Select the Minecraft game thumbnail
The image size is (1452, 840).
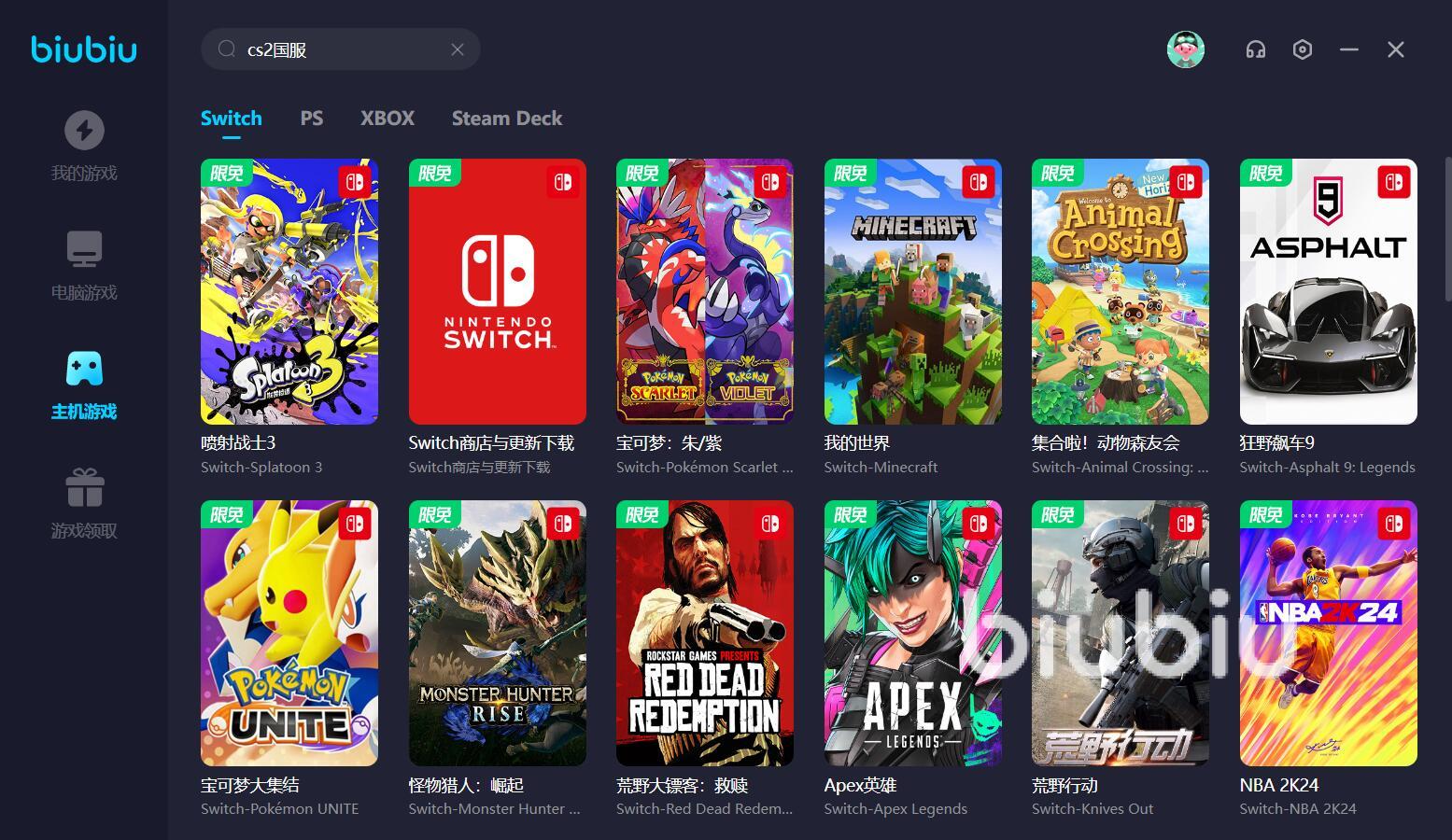coord(912,291)
